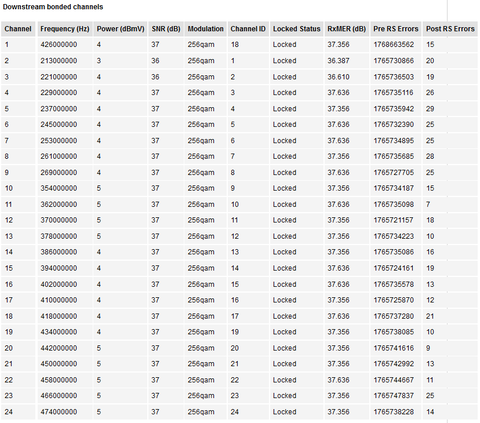Click Pre RS Errors value 1765725870

point(394,300)
